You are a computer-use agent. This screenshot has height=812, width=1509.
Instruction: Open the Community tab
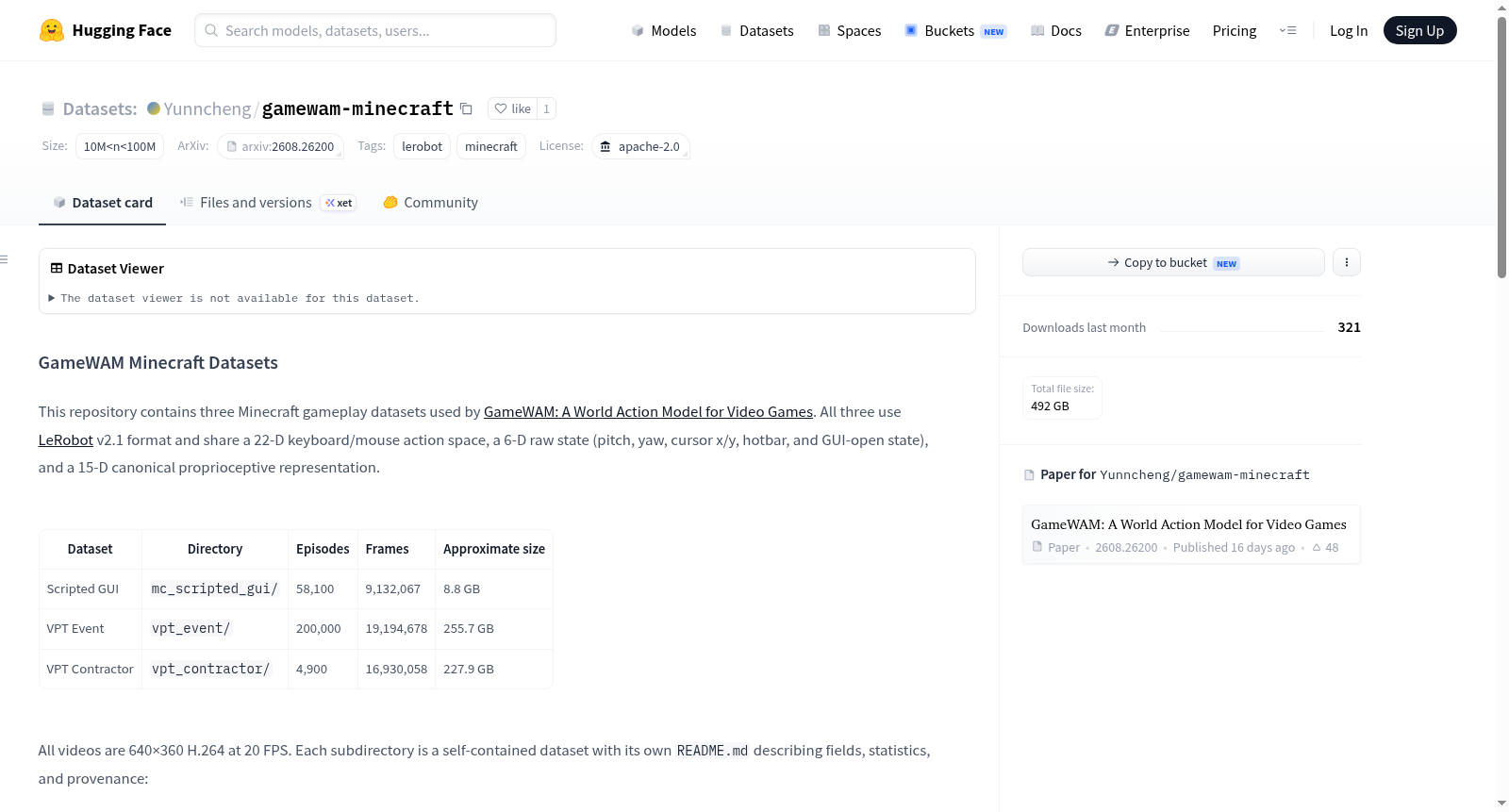430,203
